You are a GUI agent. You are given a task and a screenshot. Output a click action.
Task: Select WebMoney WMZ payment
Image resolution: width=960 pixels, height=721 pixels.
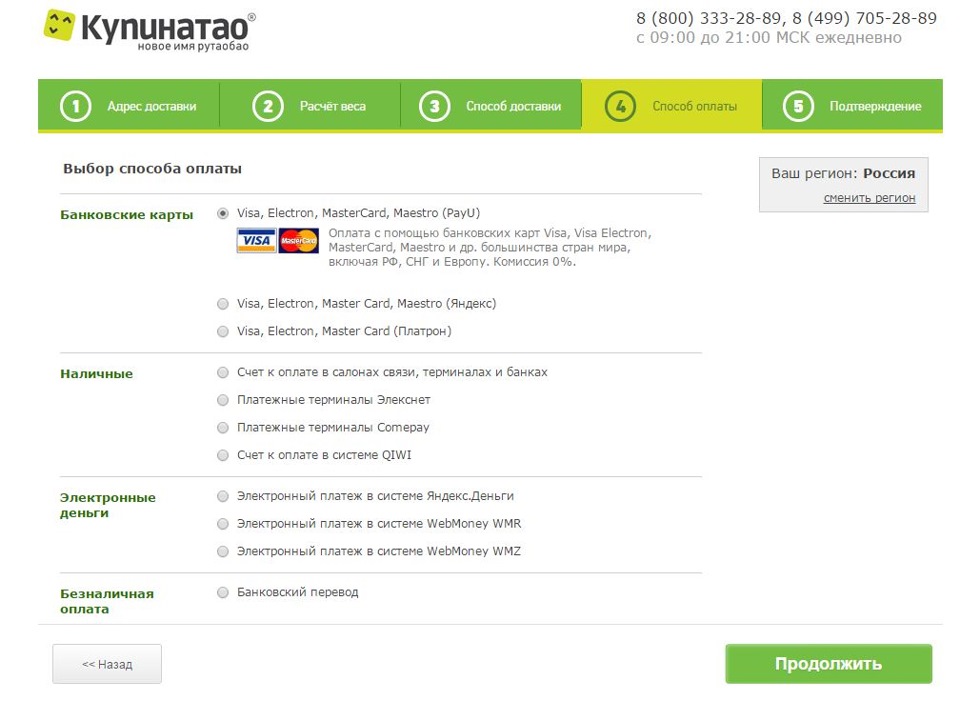(223, 551)
